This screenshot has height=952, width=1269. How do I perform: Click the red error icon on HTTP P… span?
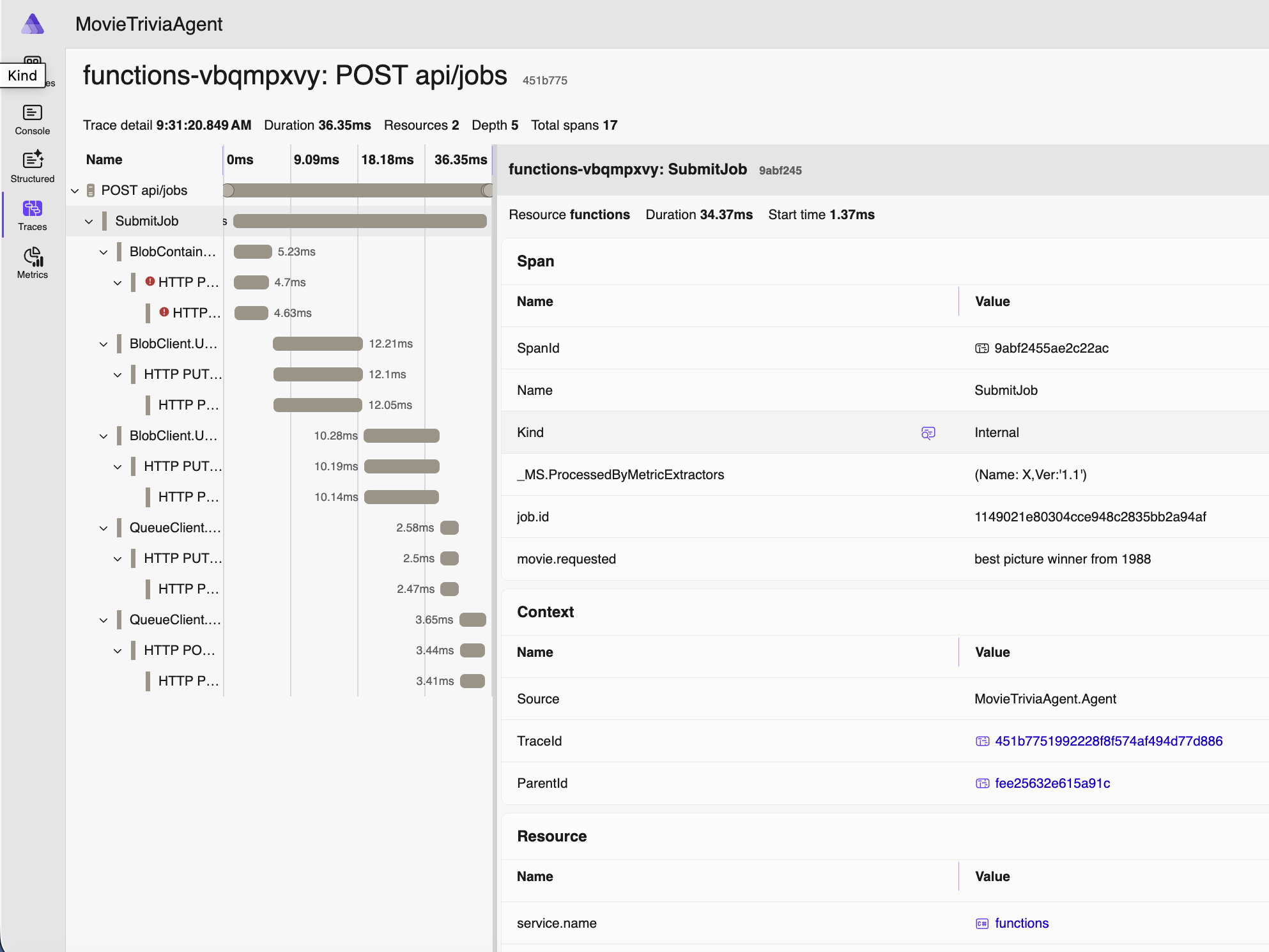coord(150,281)
